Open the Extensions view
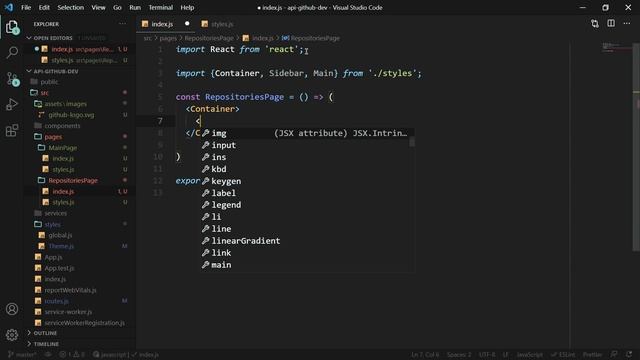 [x=12, y=130]
